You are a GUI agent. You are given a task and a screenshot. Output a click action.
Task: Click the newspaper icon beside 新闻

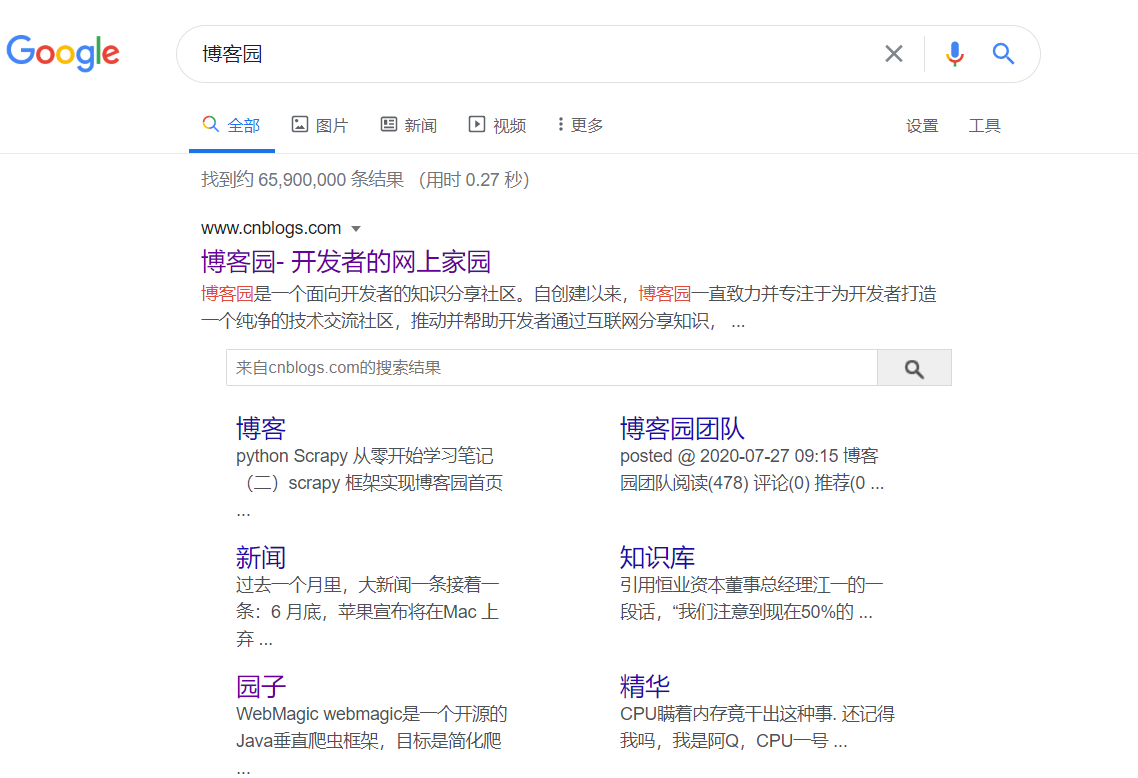click(389, 124)
